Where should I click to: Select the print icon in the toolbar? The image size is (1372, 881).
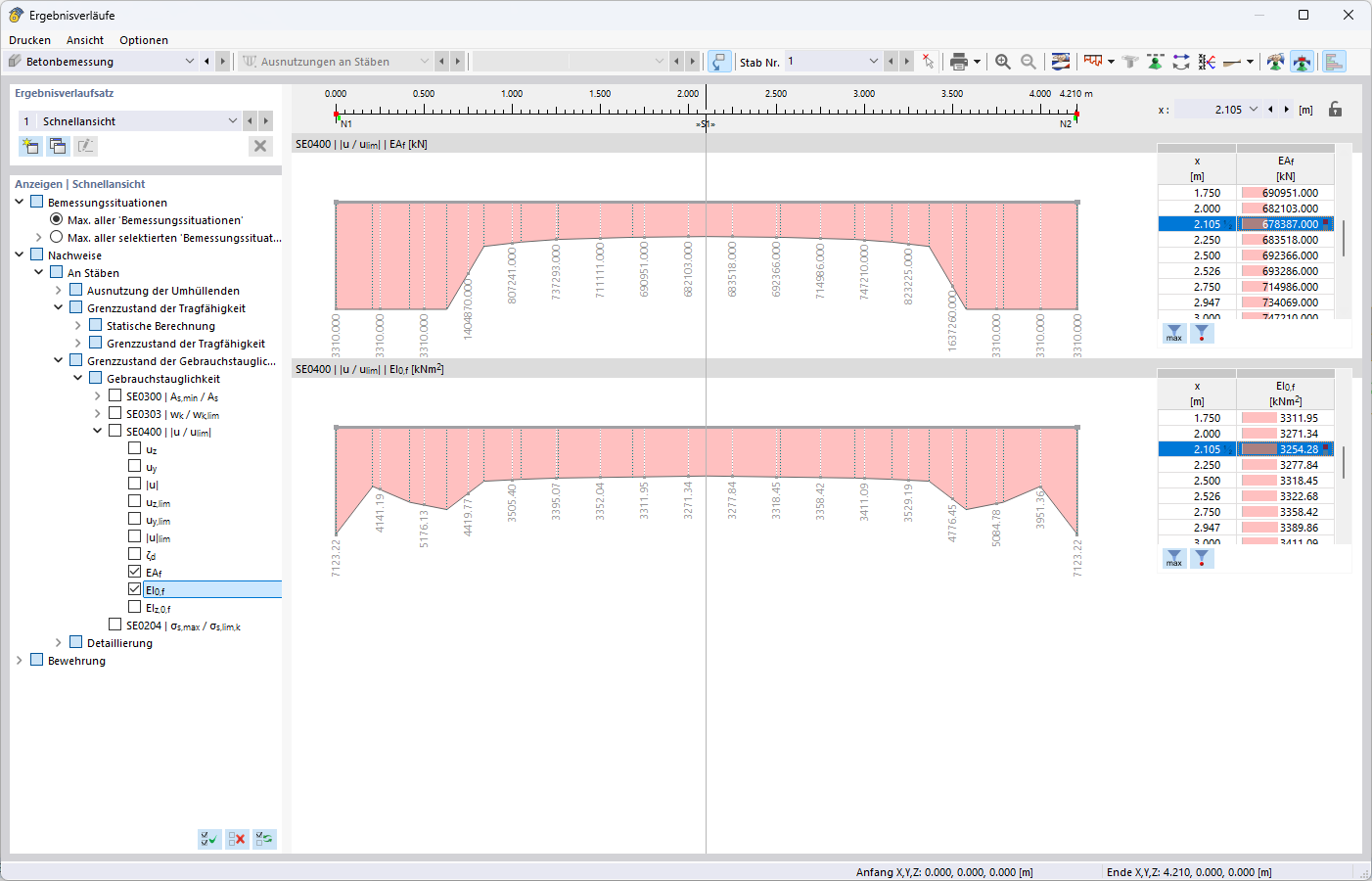click(x=961, y=61)
